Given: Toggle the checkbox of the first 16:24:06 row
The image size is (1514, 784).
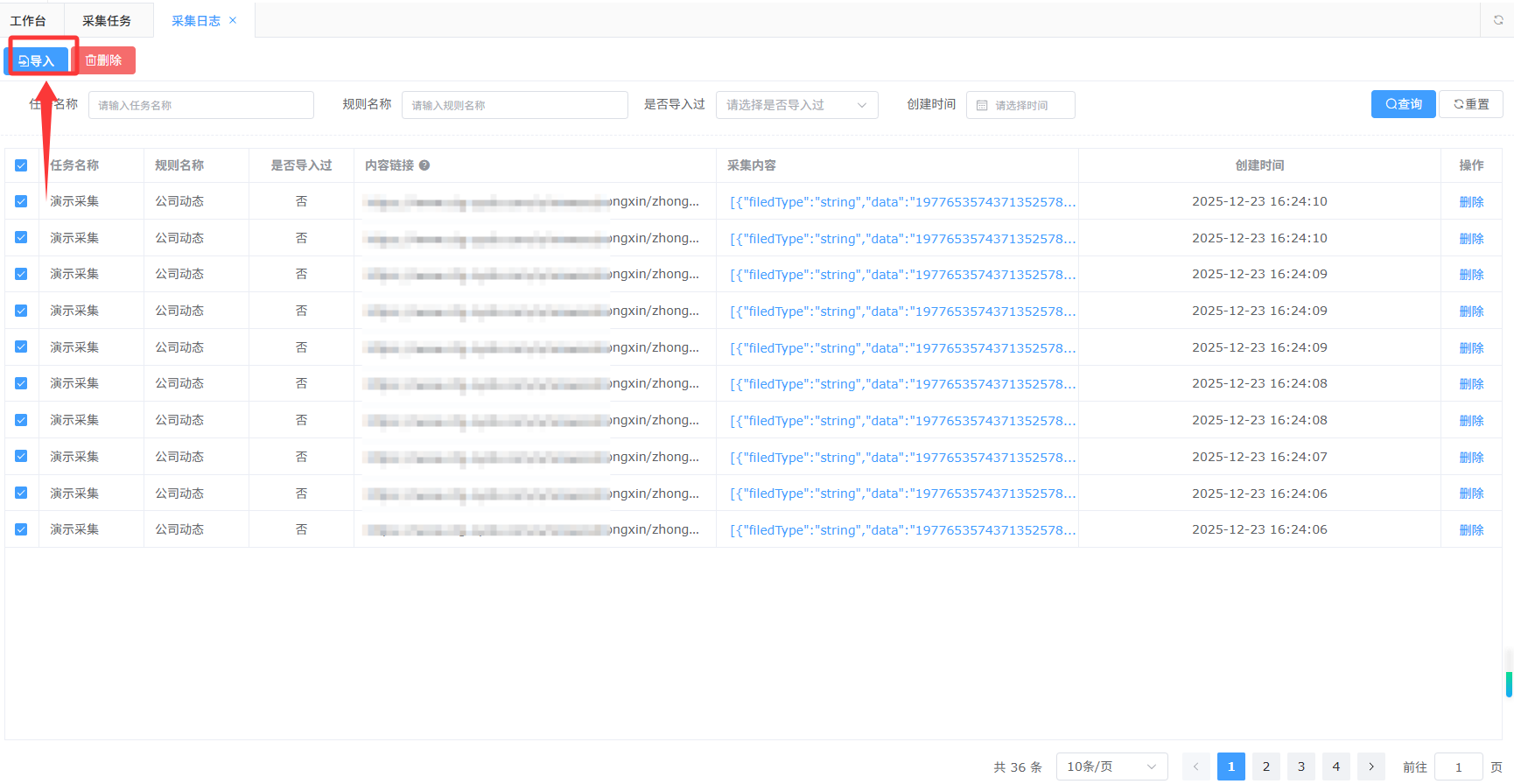Looking at the screenshot, I should click(21, 493).
